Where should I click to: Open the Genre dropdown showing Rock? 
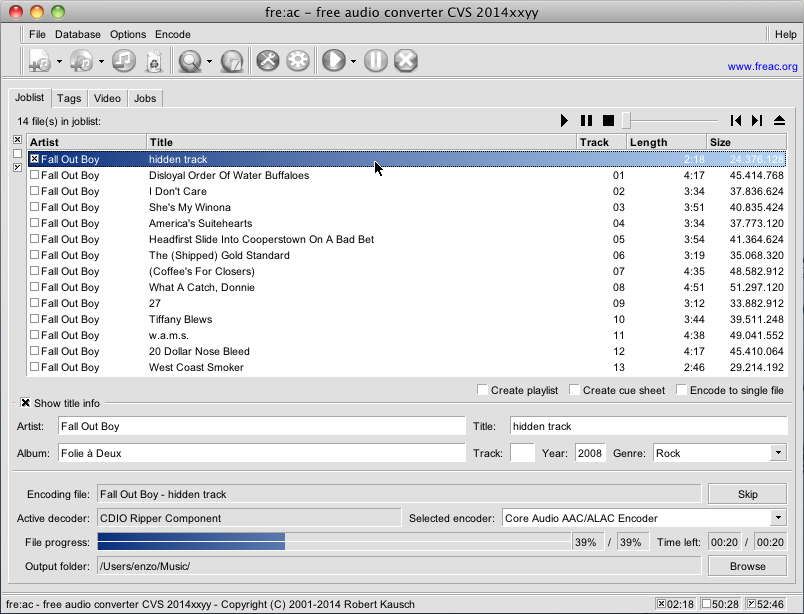pyautogui.click(x=778, y=453)
